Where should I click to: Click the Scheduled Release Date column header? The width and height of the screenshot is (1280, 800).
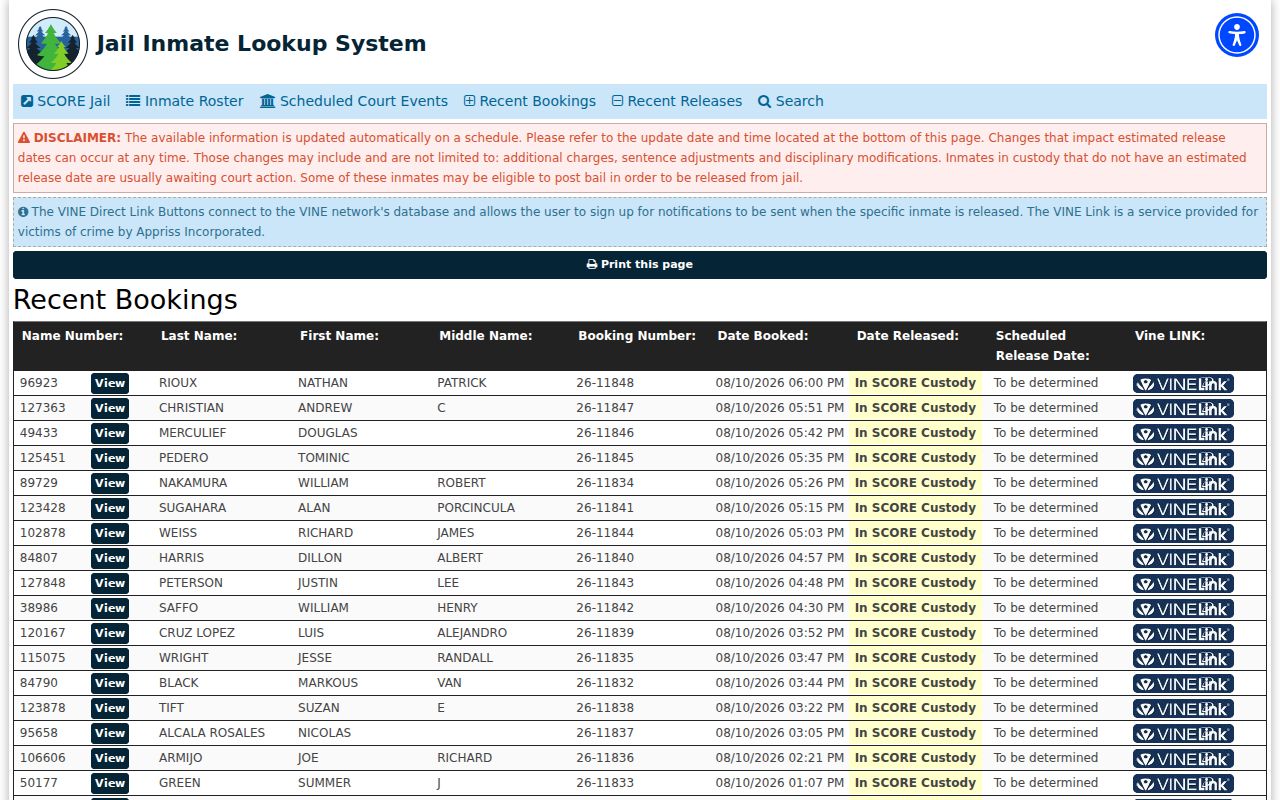click(1043, 346)
